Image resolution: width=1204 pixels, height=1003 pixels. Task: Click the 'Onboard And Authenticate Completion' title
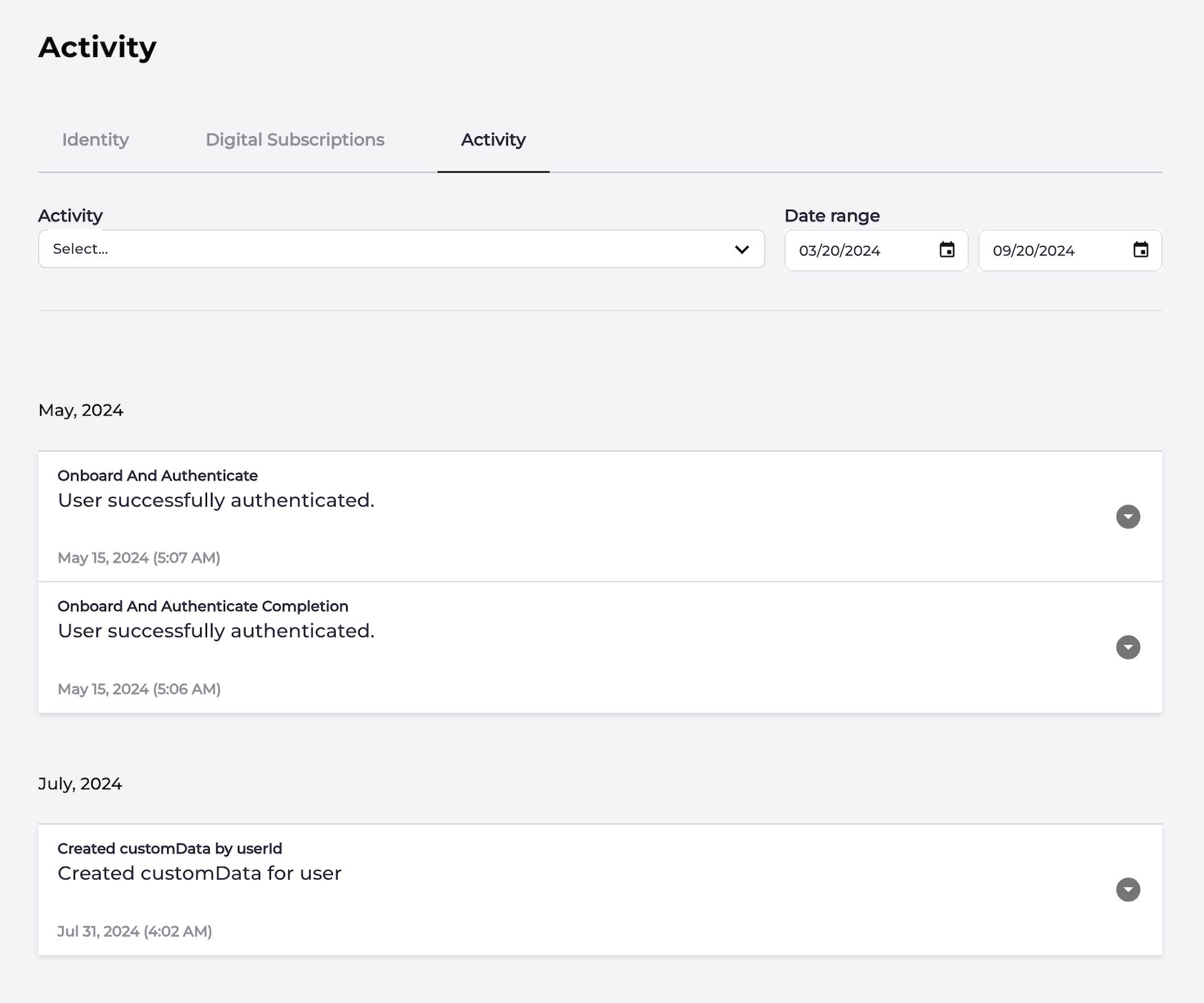point(203,606)
